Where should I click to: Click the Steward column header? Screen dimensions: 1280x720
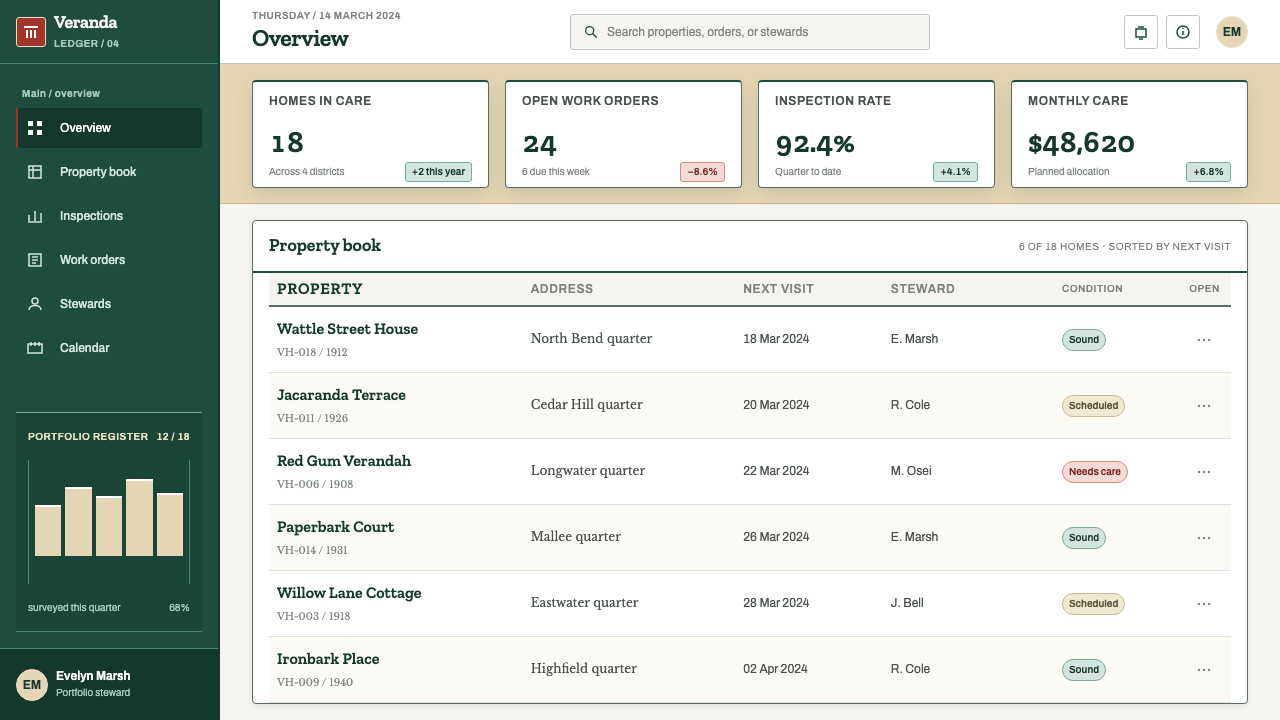(x=923, y=289)
